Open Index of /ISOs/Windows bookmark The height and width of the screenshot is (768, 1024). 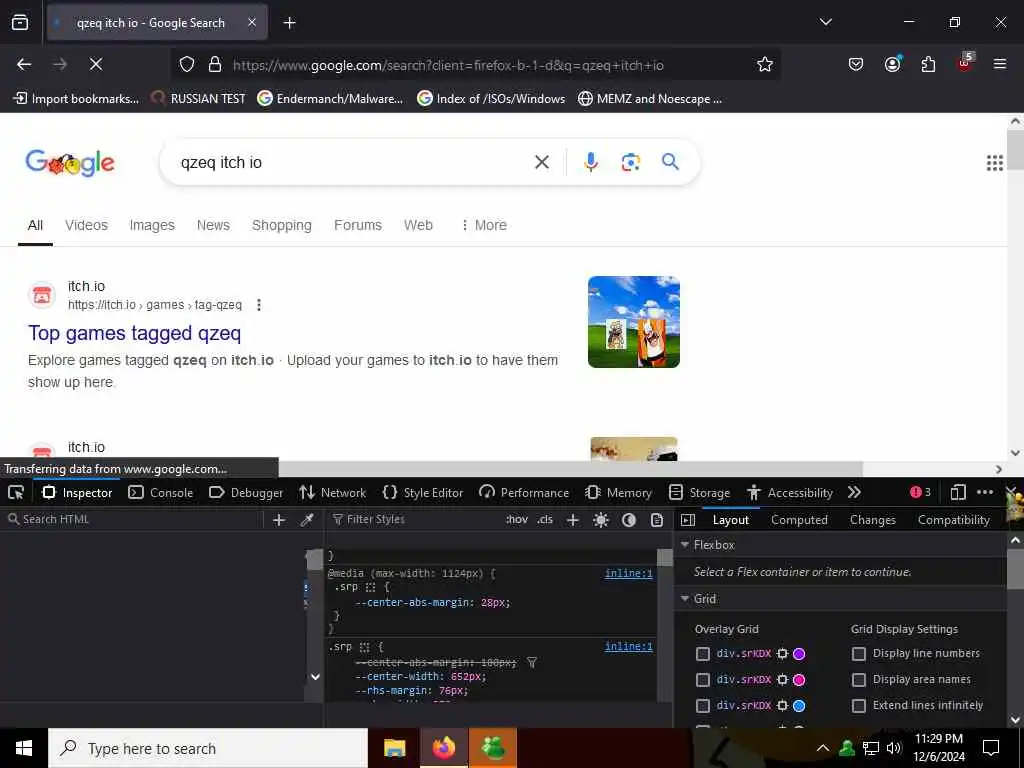(491, 99)
